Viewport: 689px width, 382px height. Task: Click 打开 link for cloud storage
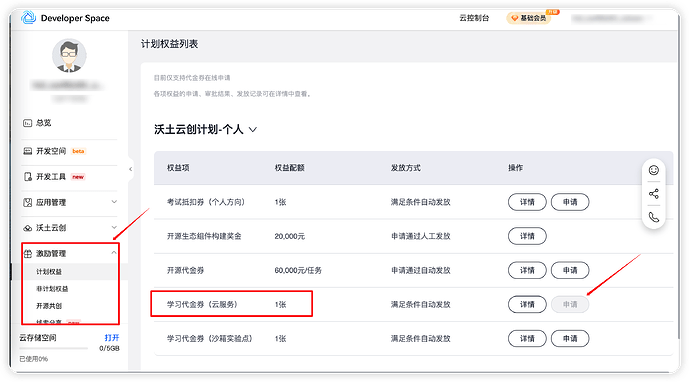pyautogui.click(x=112, y=338)
